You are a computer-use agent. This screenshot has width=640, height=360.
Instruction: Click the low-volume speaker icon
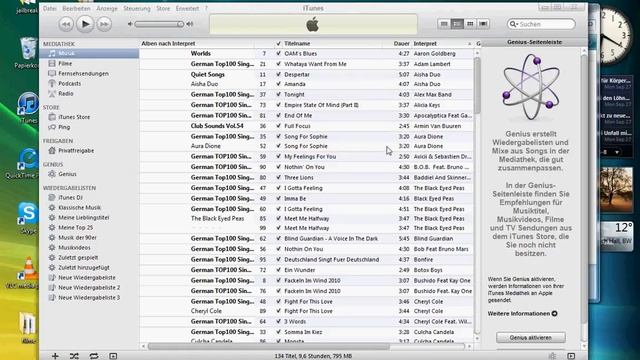click(x=130, y=24)
